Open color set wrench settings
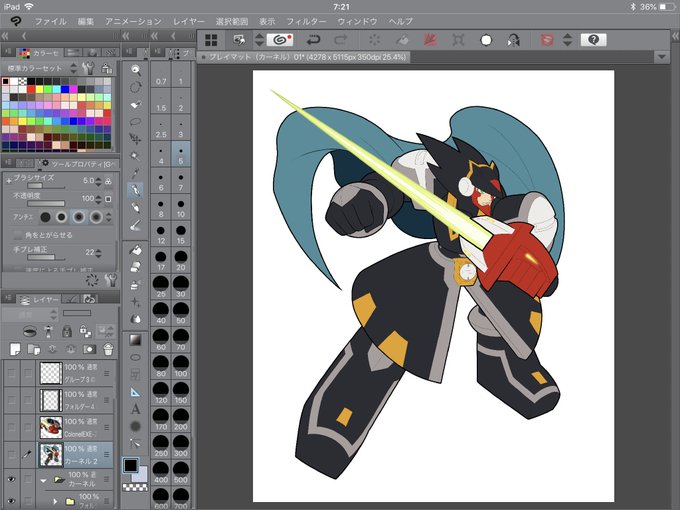Image resolution: width=680 pixels, height=510 pixels. point(88,68)
